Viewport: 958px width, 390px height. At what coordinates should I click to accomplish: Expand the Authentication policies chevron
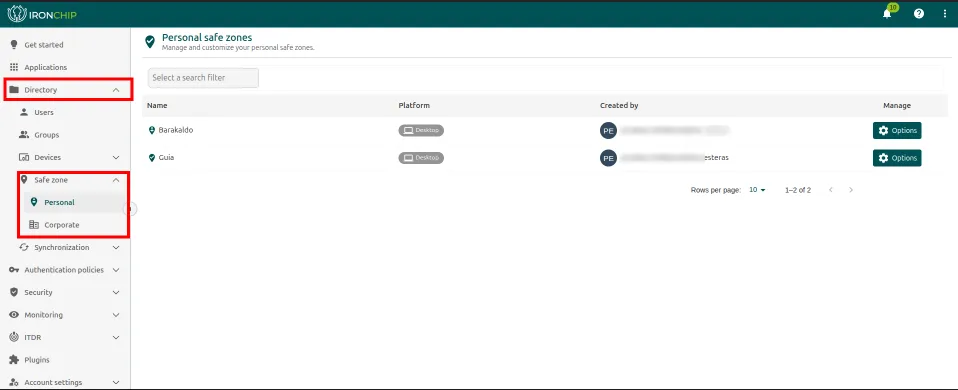[116, 270]
